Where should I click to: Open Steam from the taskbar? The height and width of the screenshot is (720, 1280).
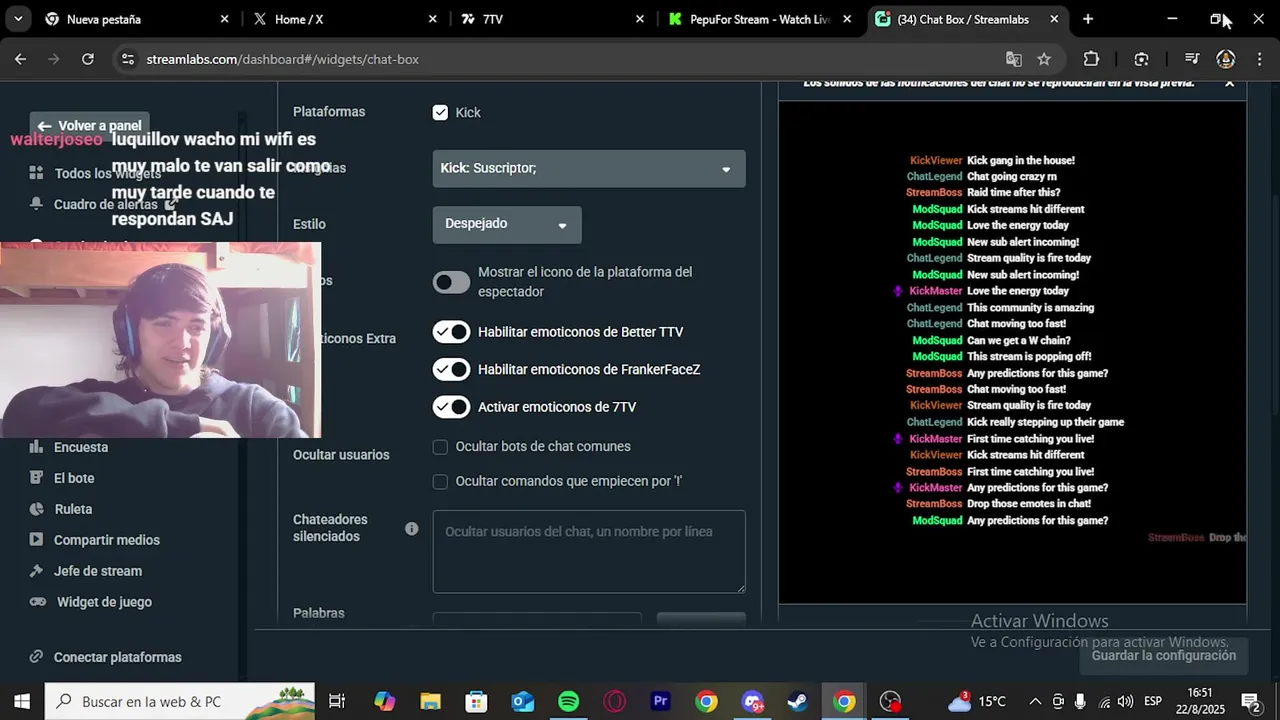coord(799,702)
